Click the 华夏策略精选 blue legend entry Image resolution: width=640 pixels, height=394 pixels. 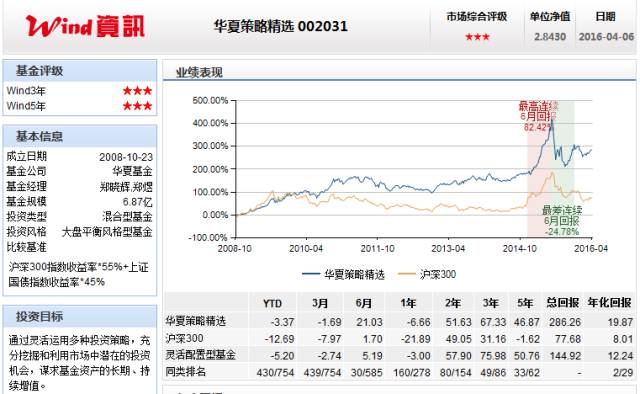(x=344, y=274)
